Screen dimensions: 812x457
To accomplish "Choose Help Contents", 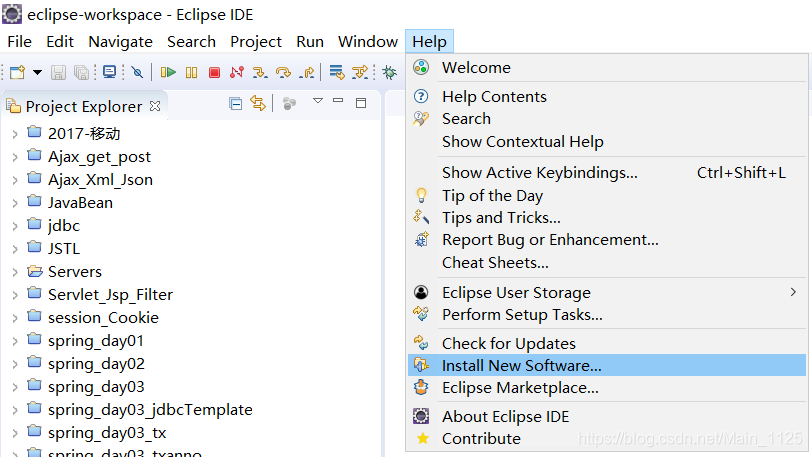I will (x=607, y=96).
